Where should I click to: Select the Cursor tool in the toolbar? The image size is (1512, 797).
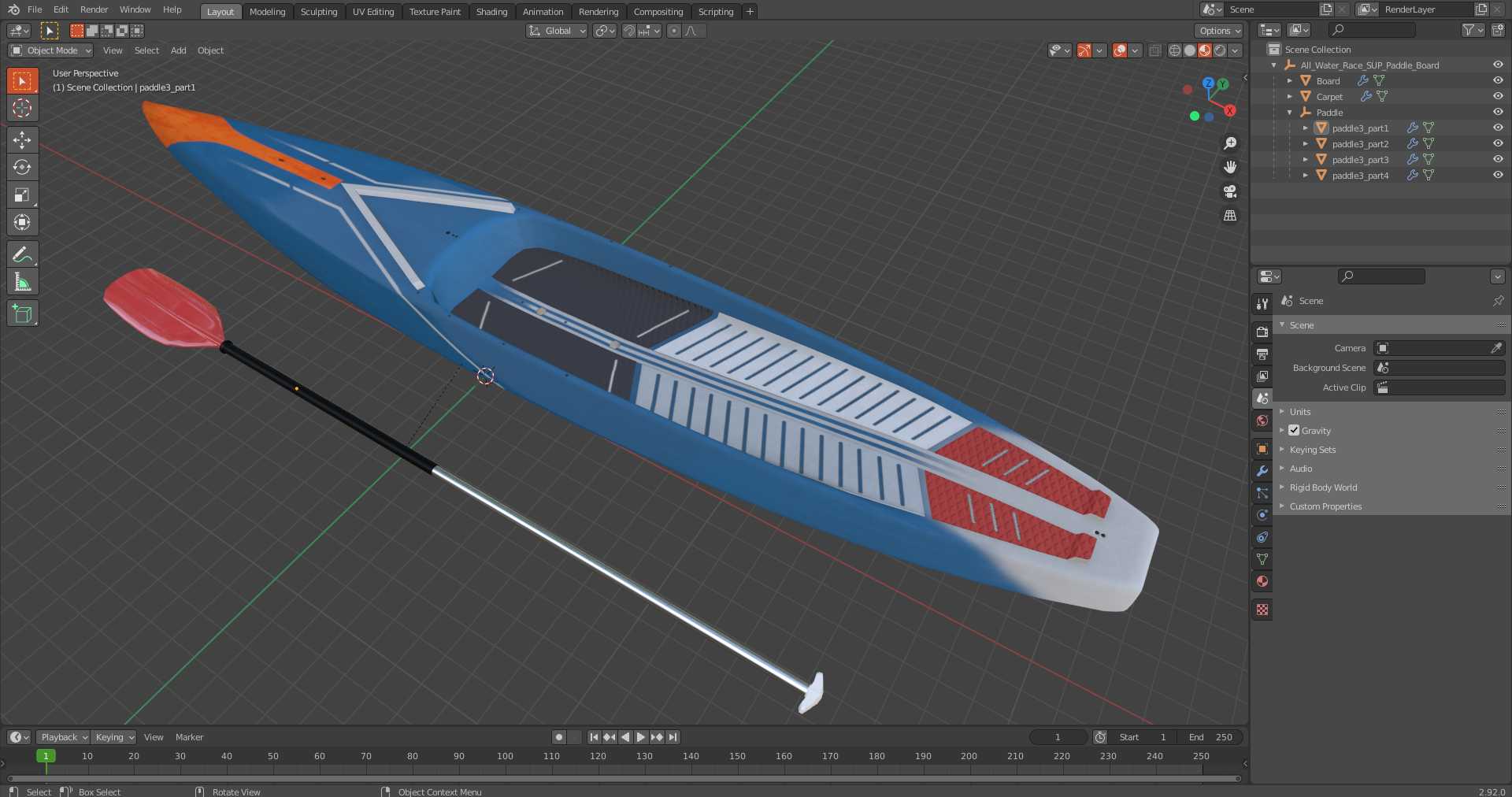[x=22, y=108]
